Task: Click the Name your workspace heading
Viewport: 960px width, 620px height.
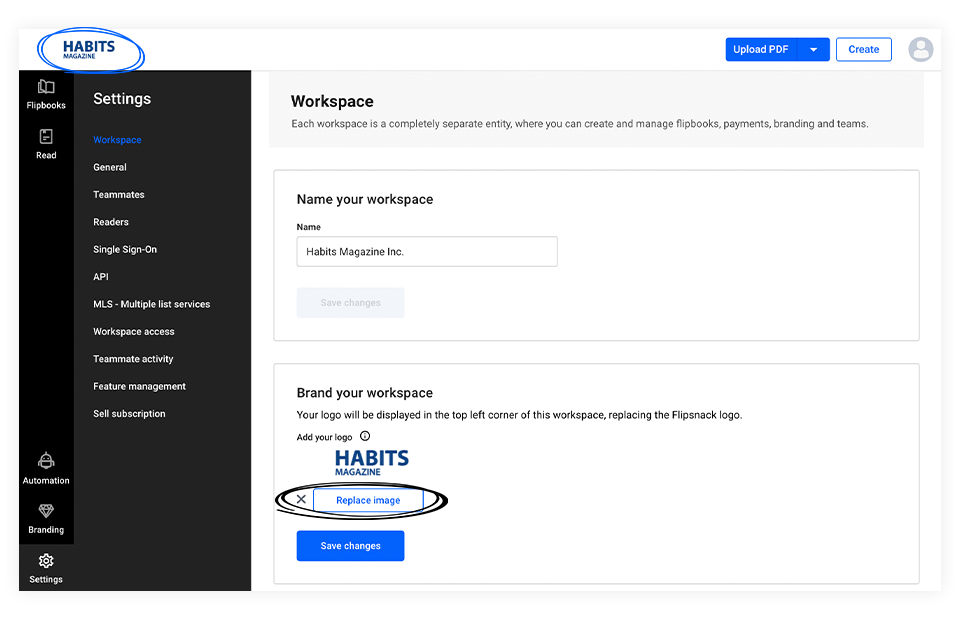Action: pos(365,200)
